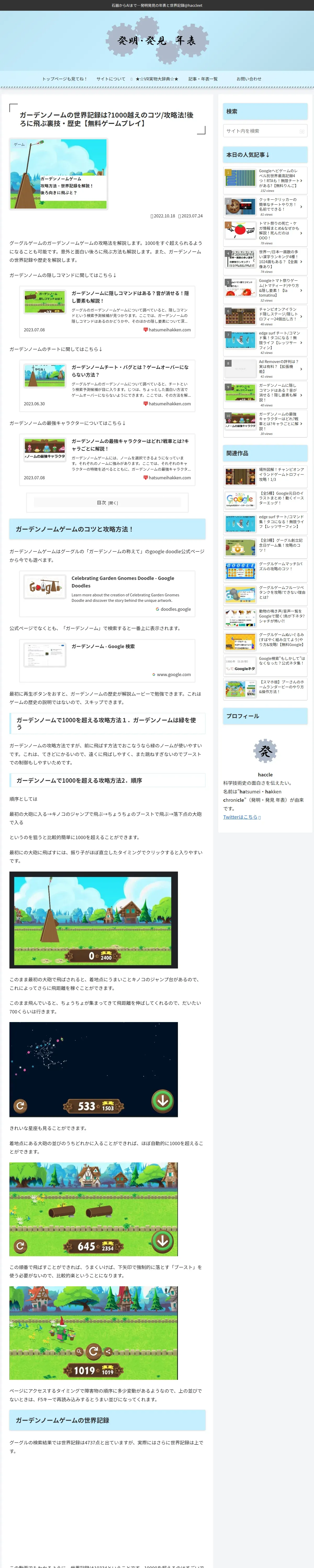The height and width of the screenshot is (1568, 314).
Task: Open rank 9 ガーデンノームに隠しコマンド popular article
Action: pos(265,395)
